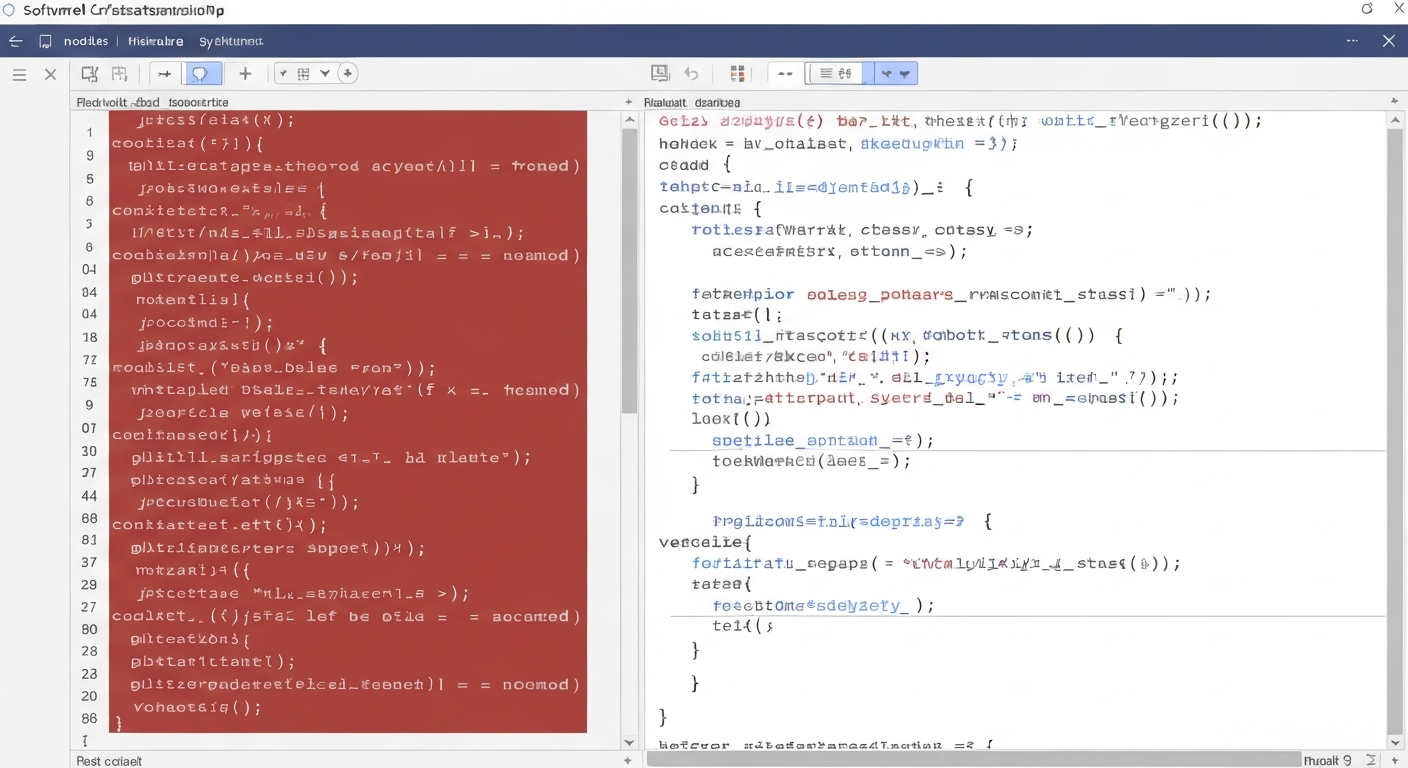Toggle the highlighted speech bubble button
The height and width of the screenshot is (768, 1408).
[x=200, y=74]
